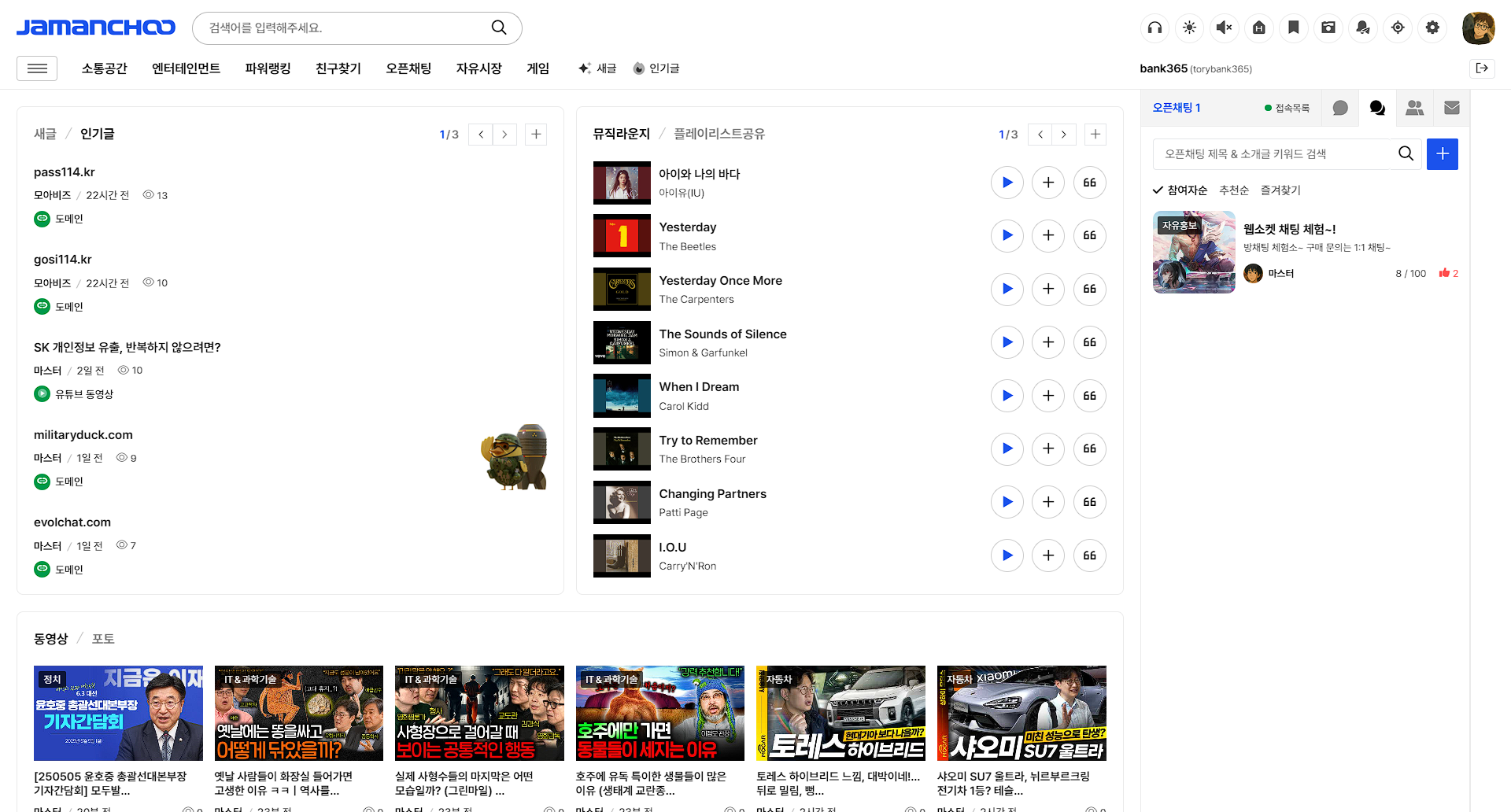Play Yesterday Once More track
The width and height of the screenshot is (1511, 812).
click(x=1007, y=289)
